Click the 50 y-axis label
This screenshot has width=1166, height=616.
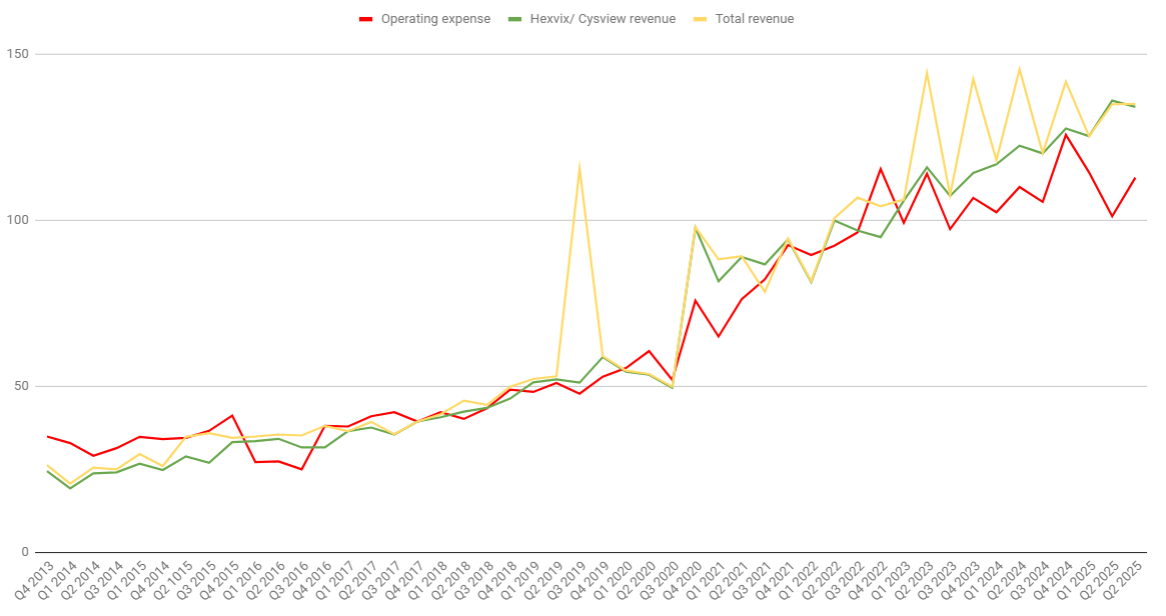[x=20, y=386]
